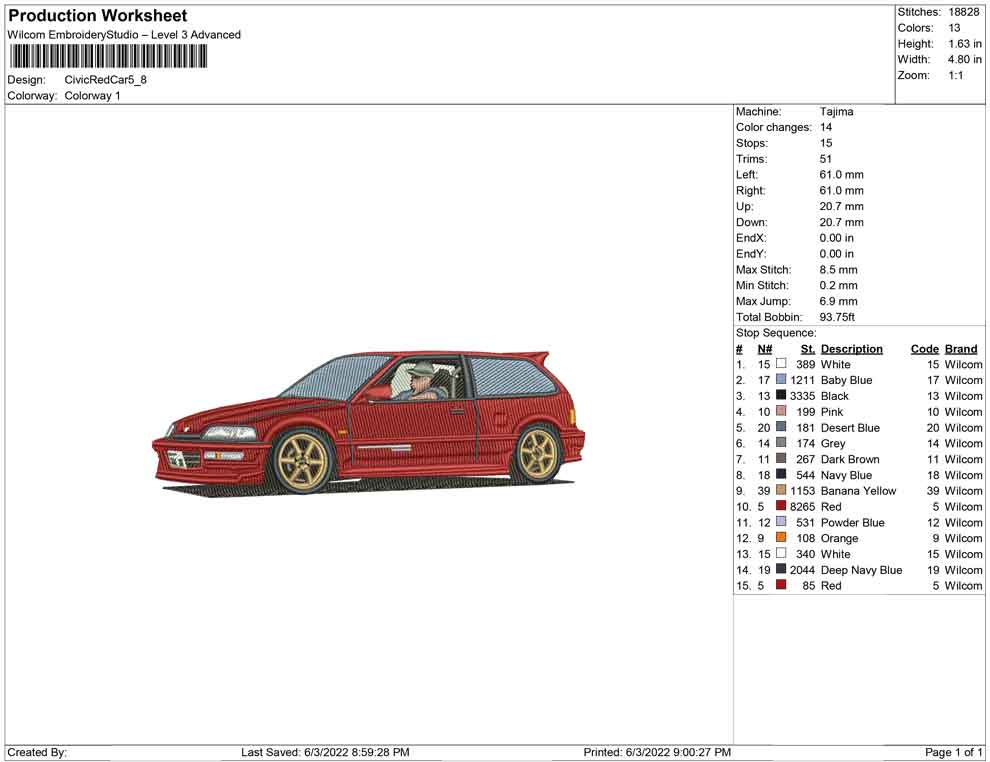Click the barcode under the worksheet title
The image size is (990, 762).
(x=107, y=57)
